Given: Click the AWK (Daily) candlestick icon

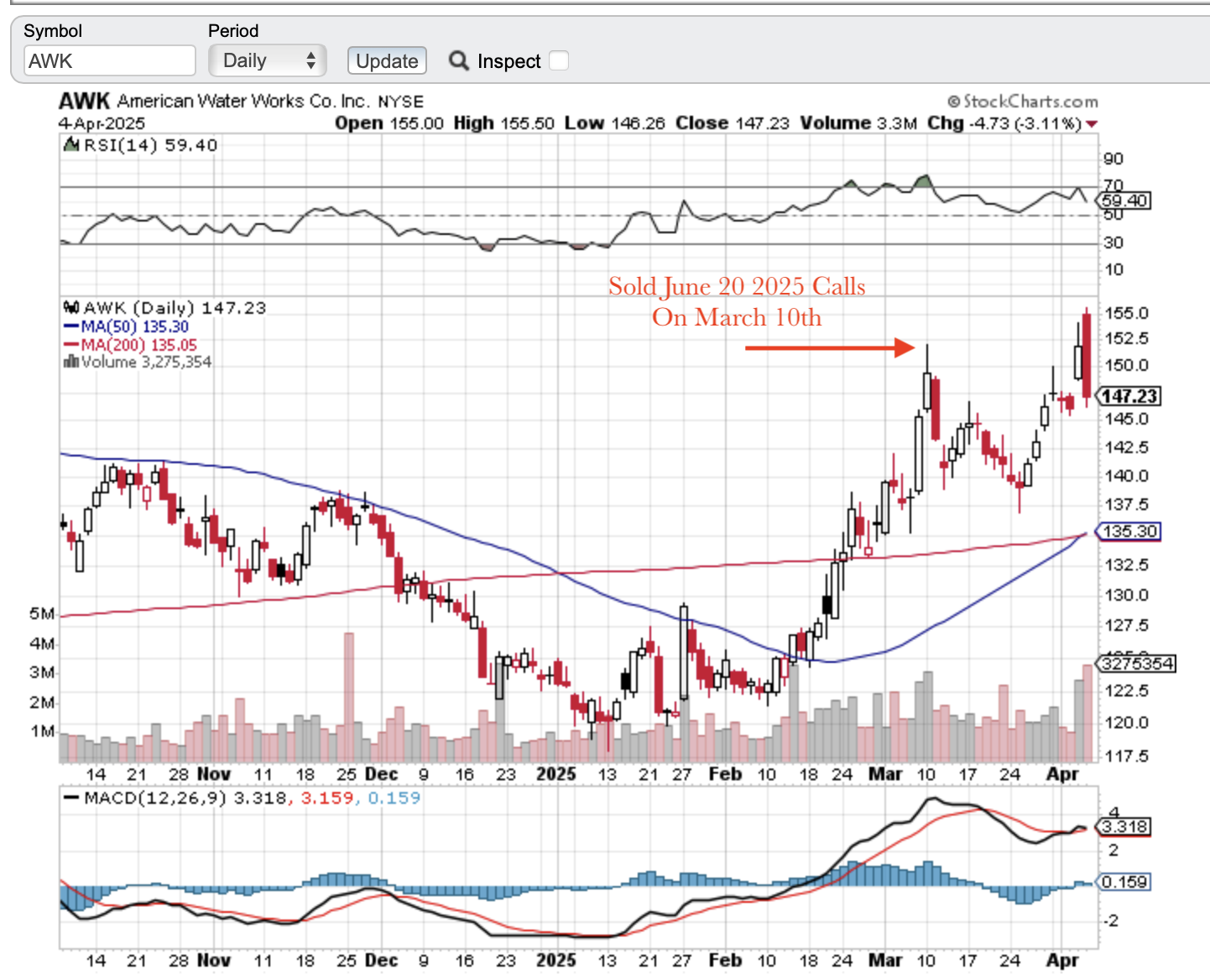Looking at the screenshot, I should pos(71,308).
